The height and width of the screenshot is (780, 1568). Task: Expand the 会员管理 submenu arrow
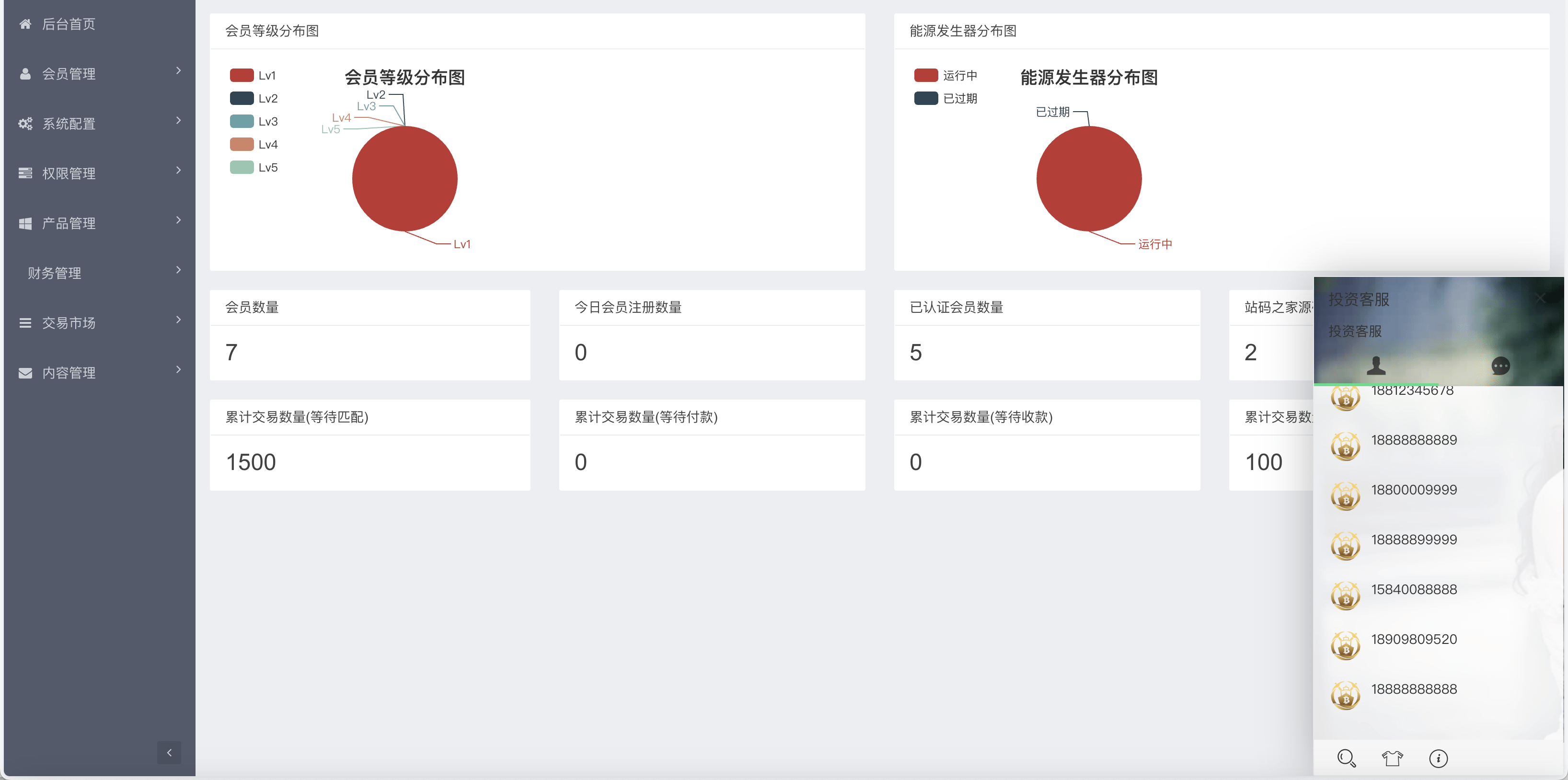tap(178, 70)
